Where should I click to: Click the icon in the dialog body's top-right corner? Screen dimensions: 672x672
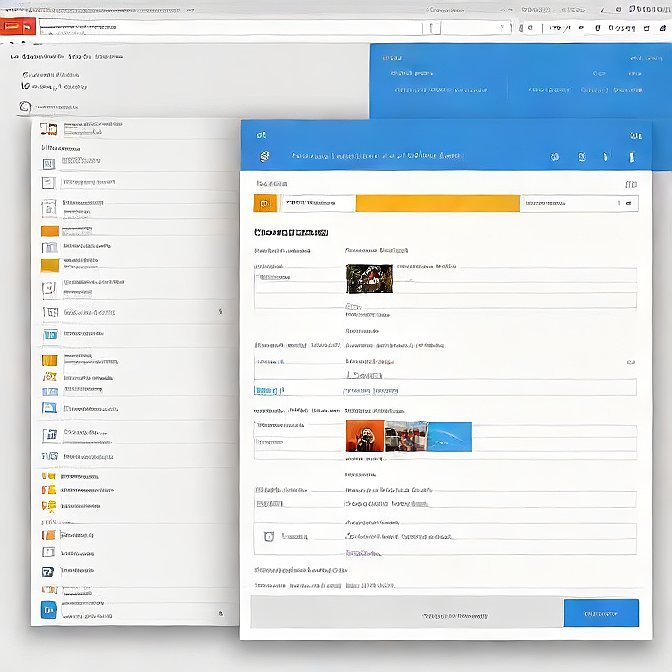click(630, 184)
